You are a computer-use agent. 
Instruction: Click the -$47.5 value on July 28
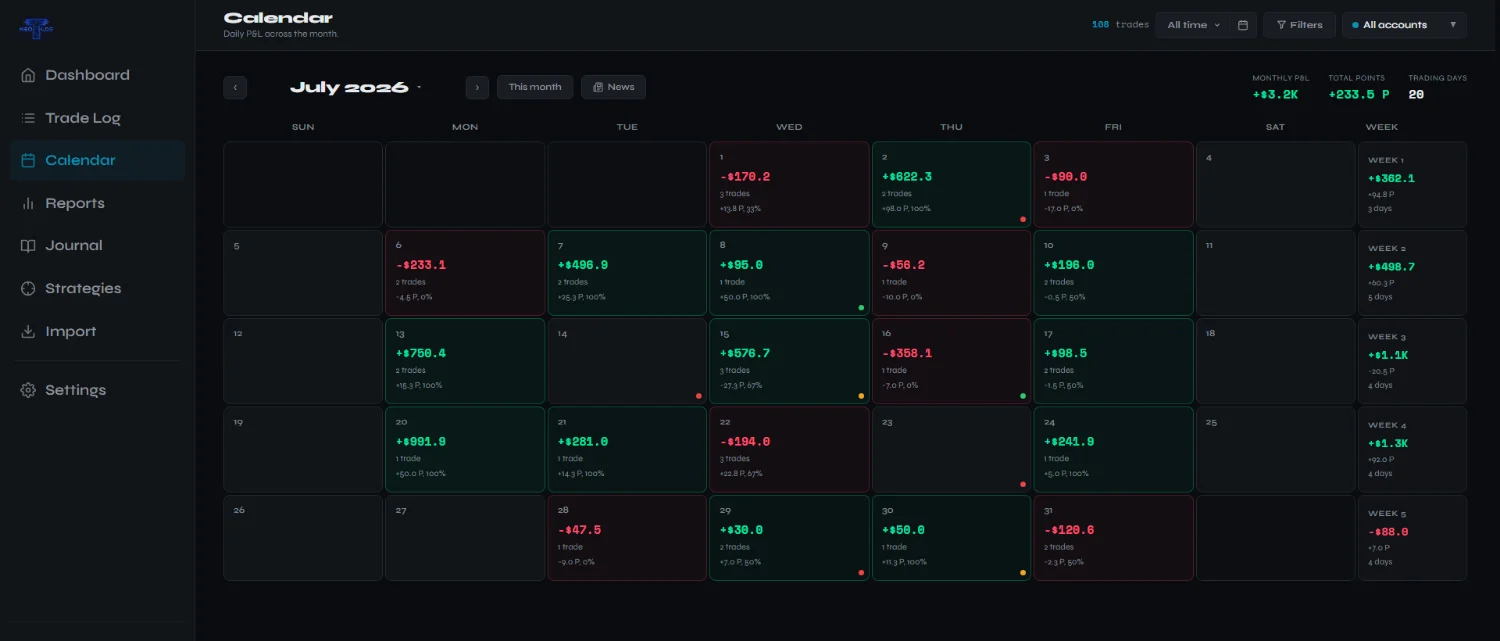coord(580,530)
